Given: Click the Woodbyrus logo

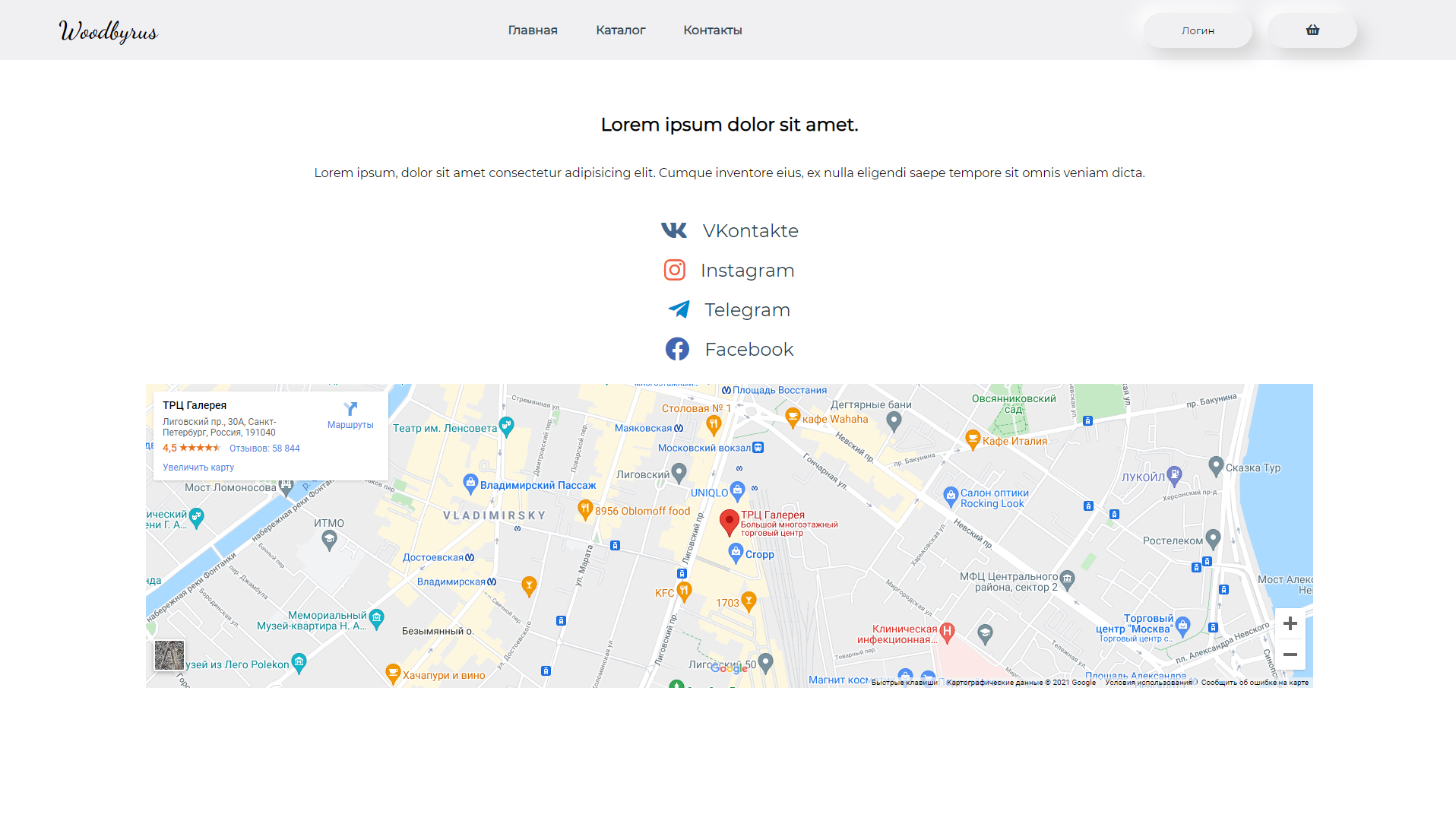Looking at the screenshot, I should (x=108, y=31).
